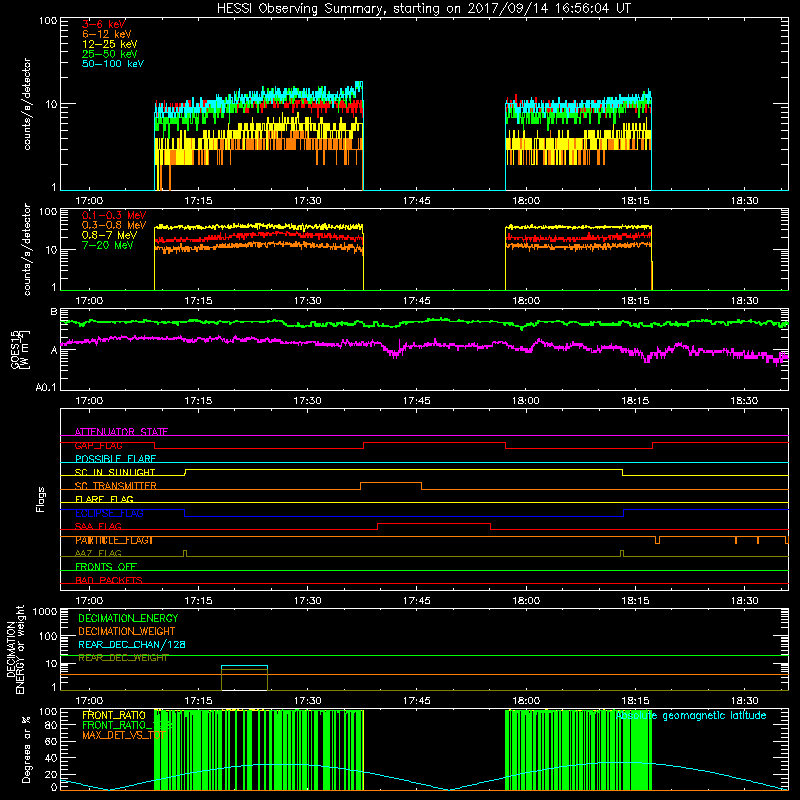Click the A0.1 tick label on GOES axis

coord(45,388)
